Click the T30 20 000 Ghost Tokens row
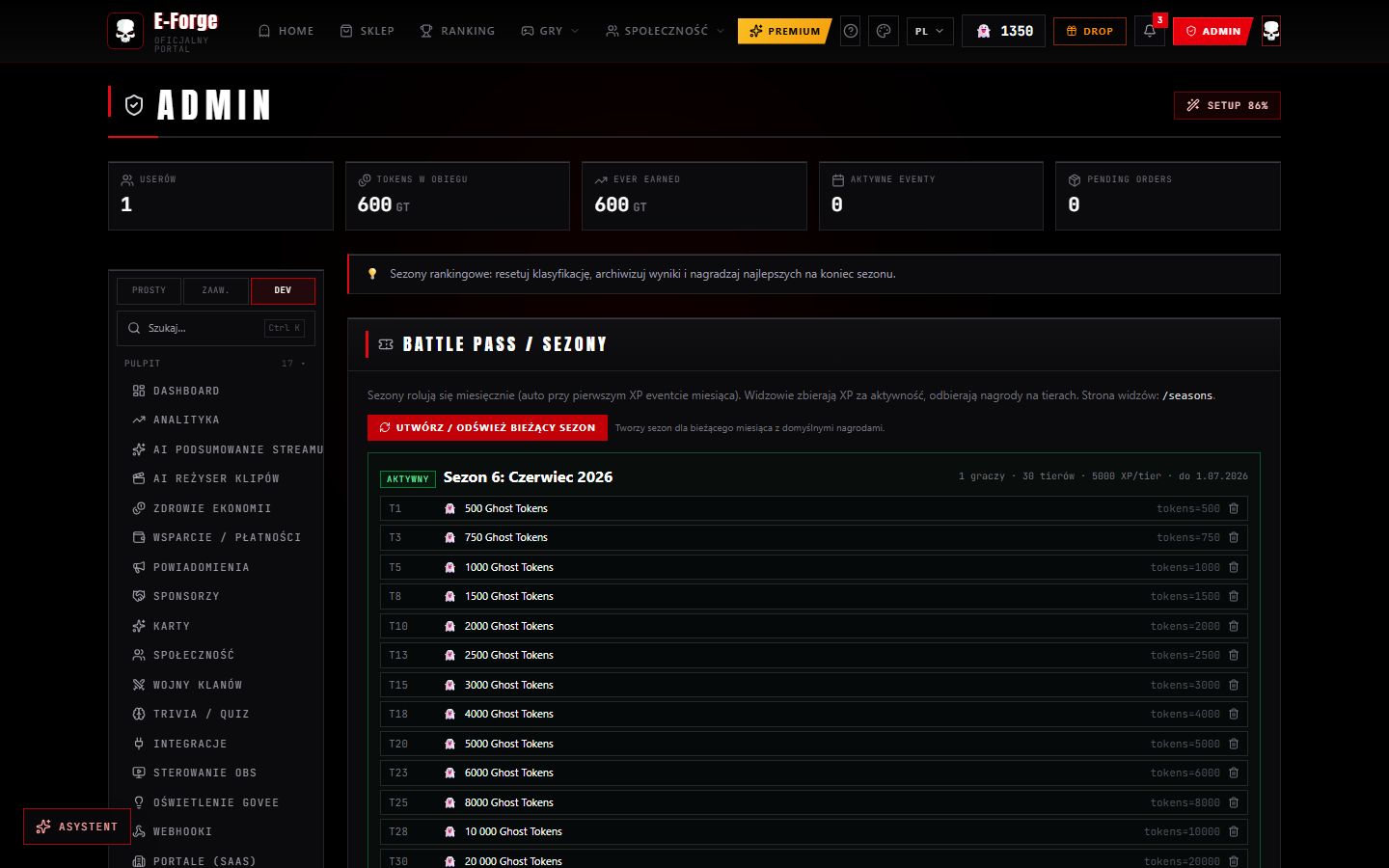The image size is (1389, 868). point(814,860)
